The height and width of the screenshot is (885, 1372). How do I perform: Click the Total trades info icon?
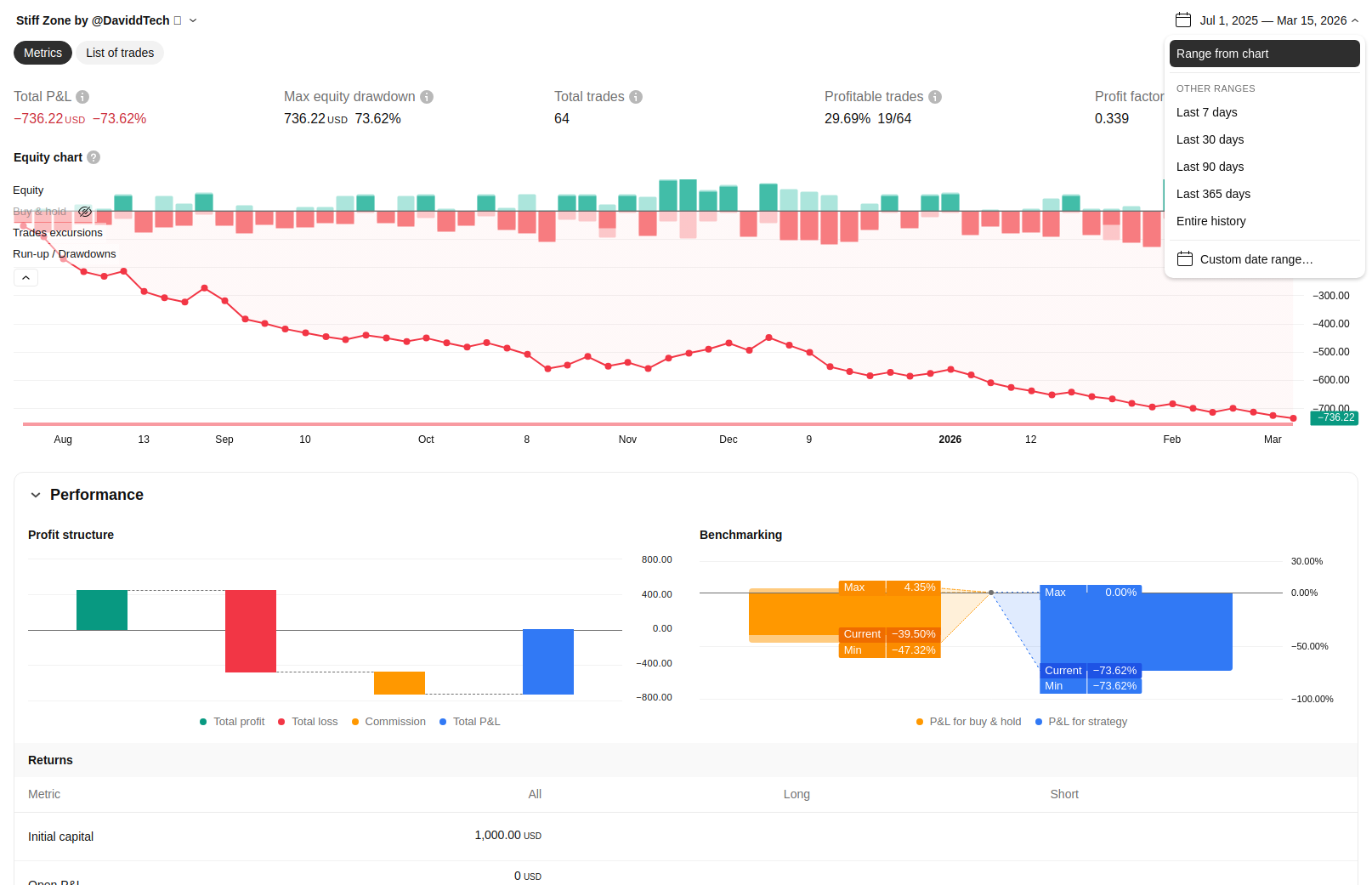tap(636, 97)
